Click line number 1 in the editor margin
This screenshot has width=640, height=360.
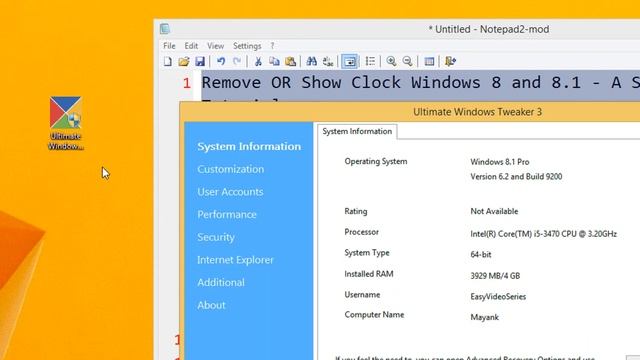point(187,83)
